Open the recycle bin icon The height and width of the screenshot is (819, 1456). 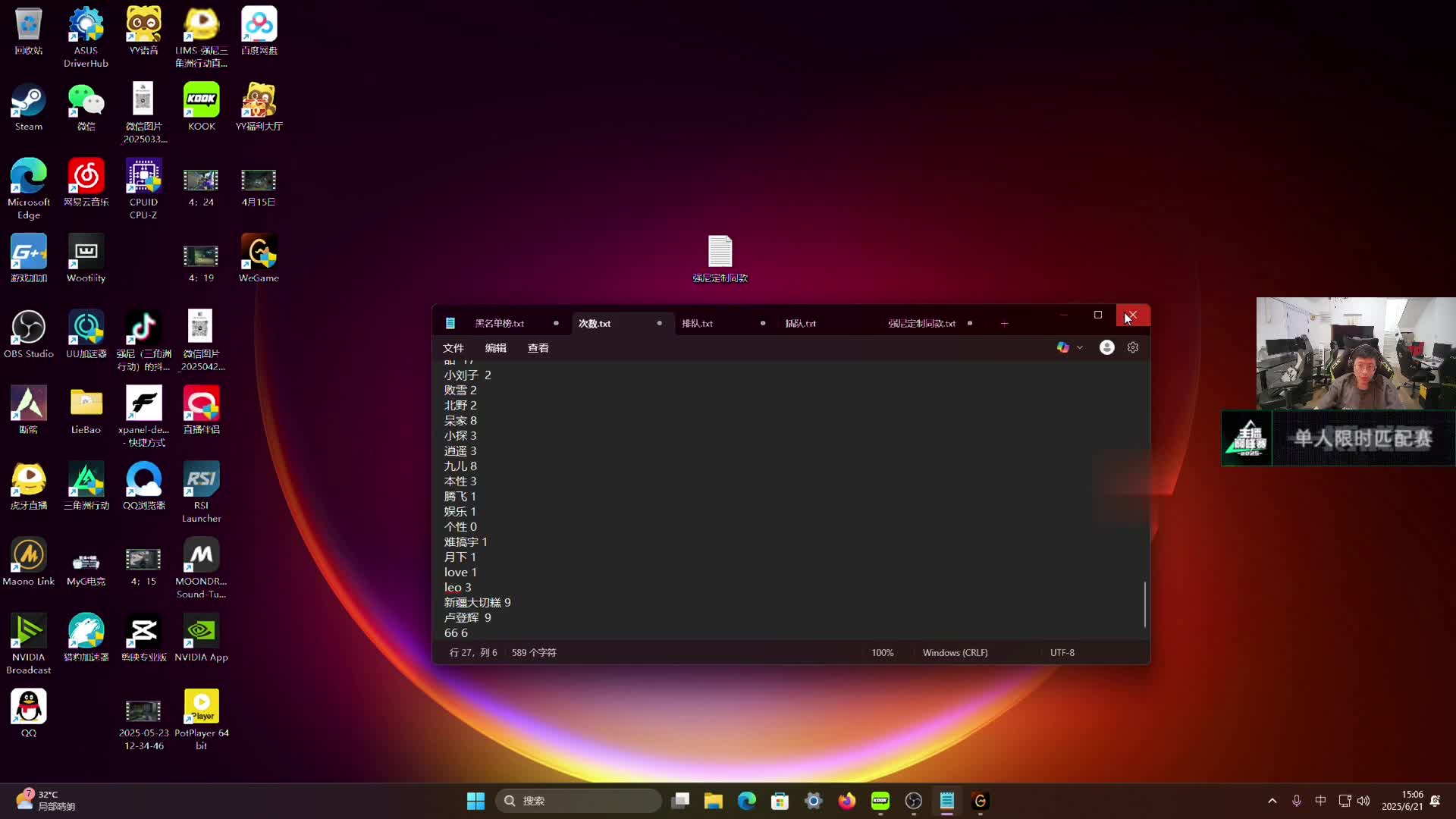tap(29, 31)
